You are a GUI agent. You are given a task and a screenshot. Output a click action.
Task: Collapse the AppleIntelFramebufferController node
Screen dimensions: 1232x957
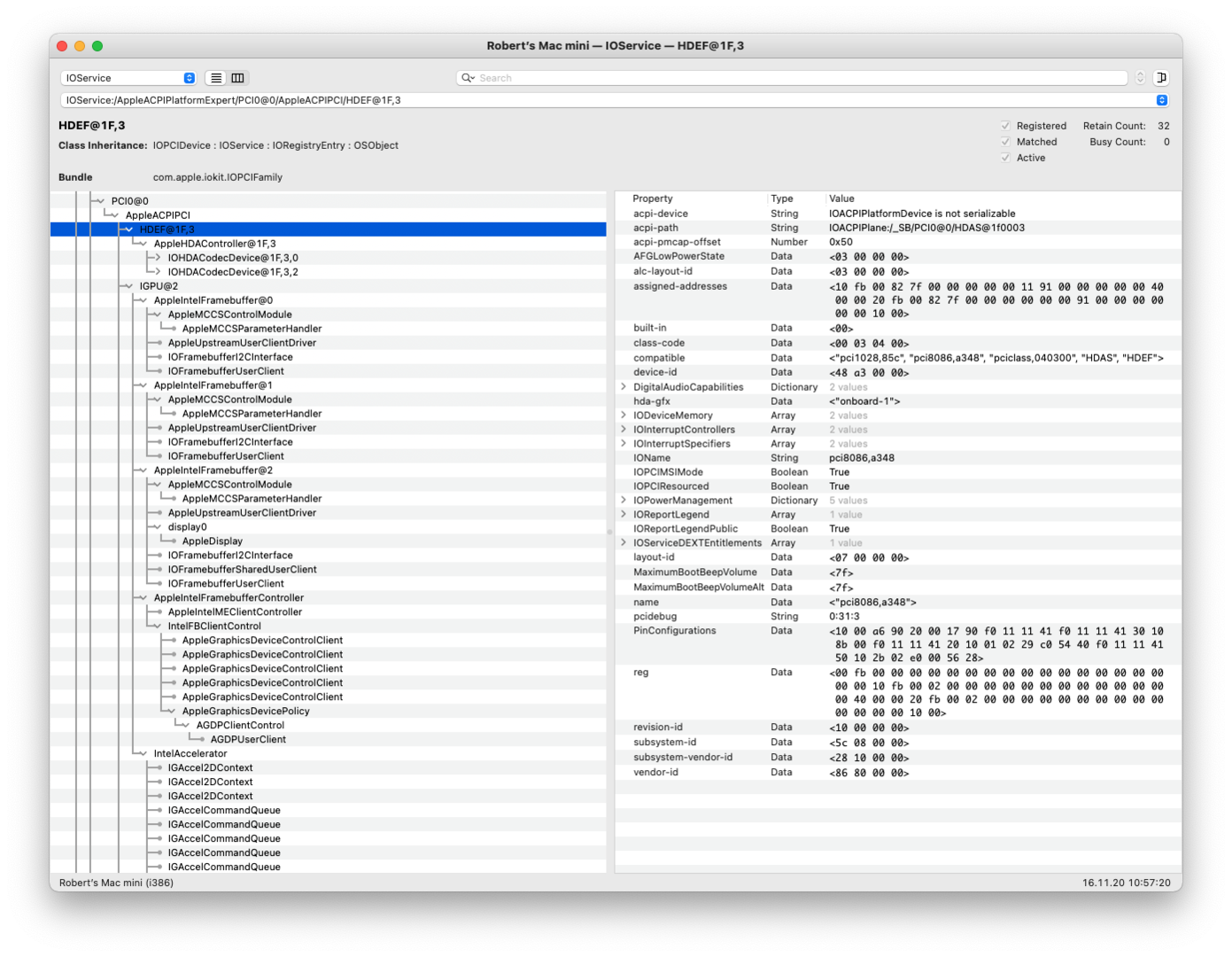[143, 598]
